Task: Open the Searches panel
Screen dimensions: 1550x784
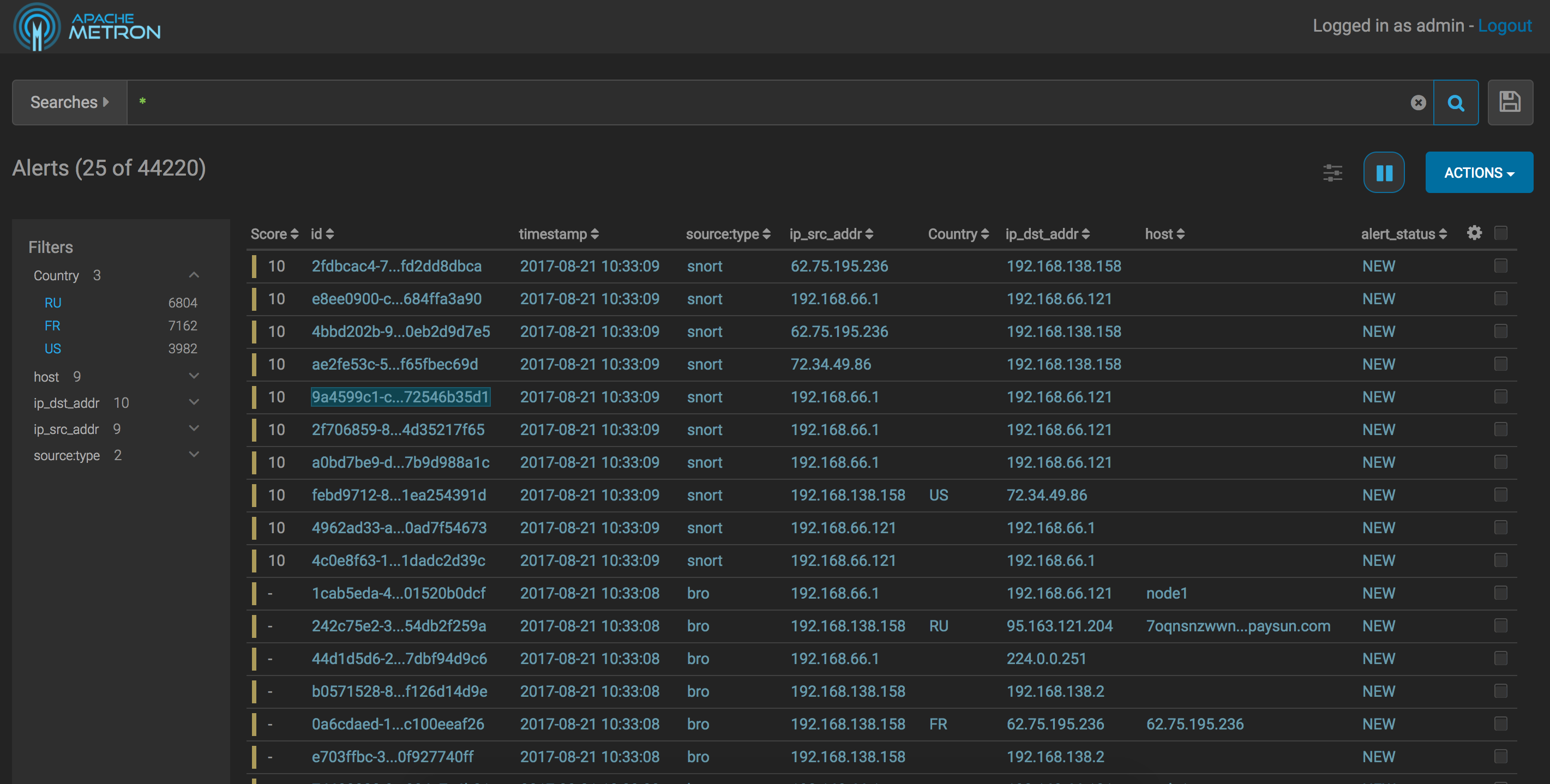Action: [70, 103]
